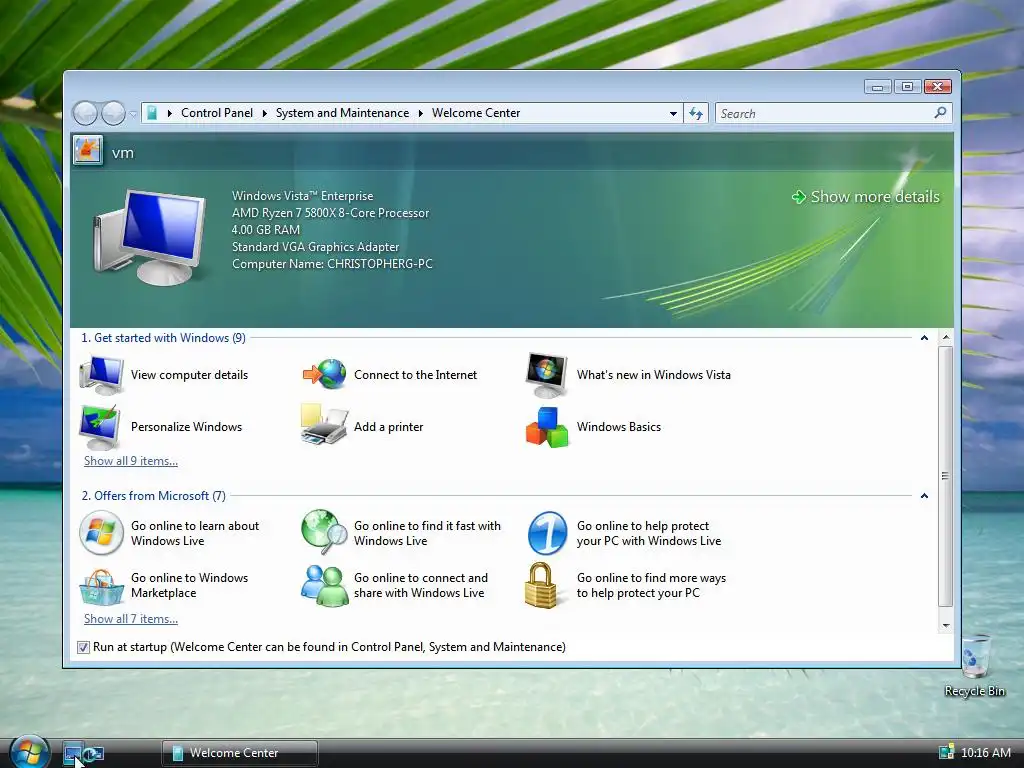Click Switch between windows quick launch icon
1024x768 pixels.
[x=93, y=754]
